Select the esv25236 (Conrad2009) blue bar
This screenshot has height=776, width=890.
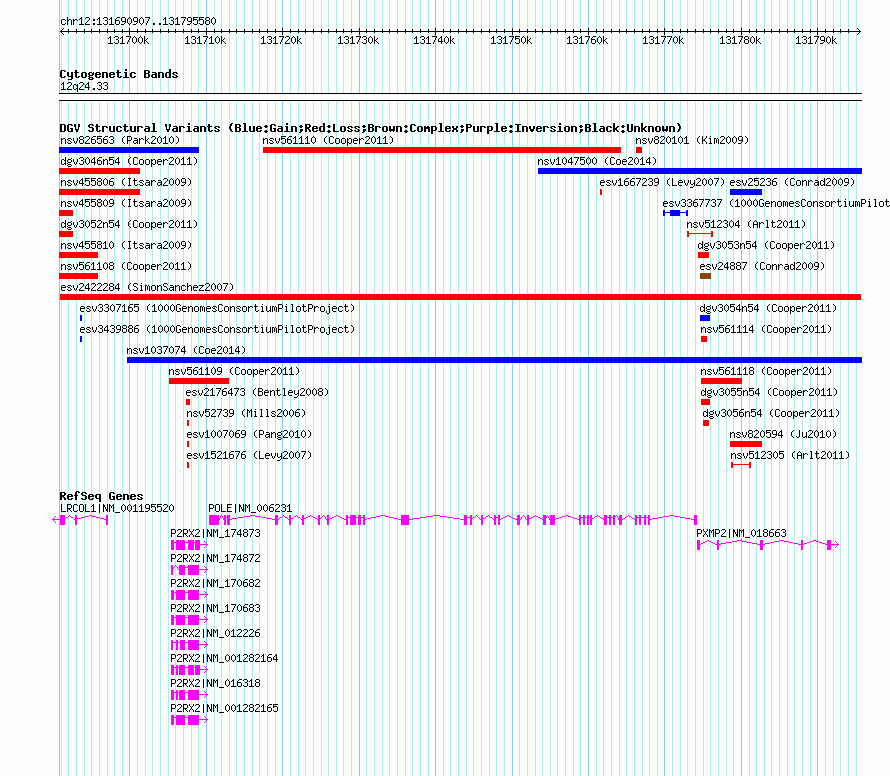(x=746, y=192)
